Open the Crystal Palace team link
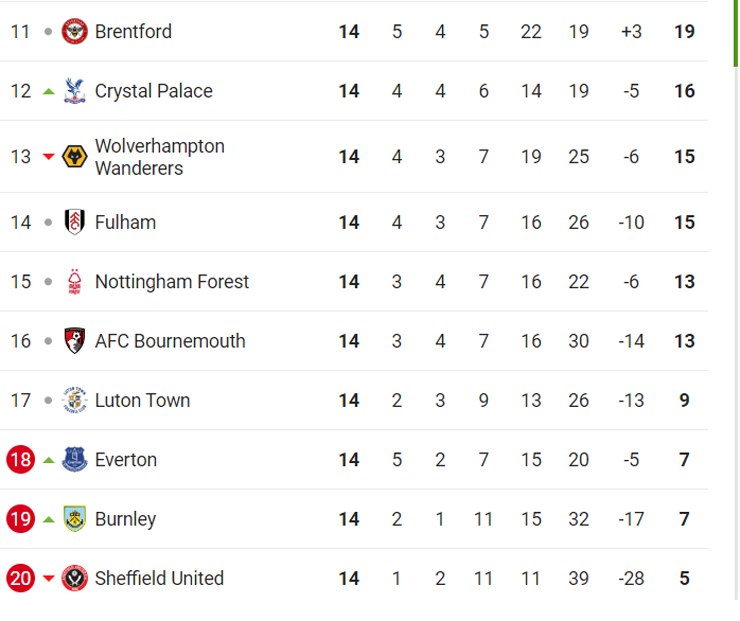740x621 pixels. coord(153,91)
